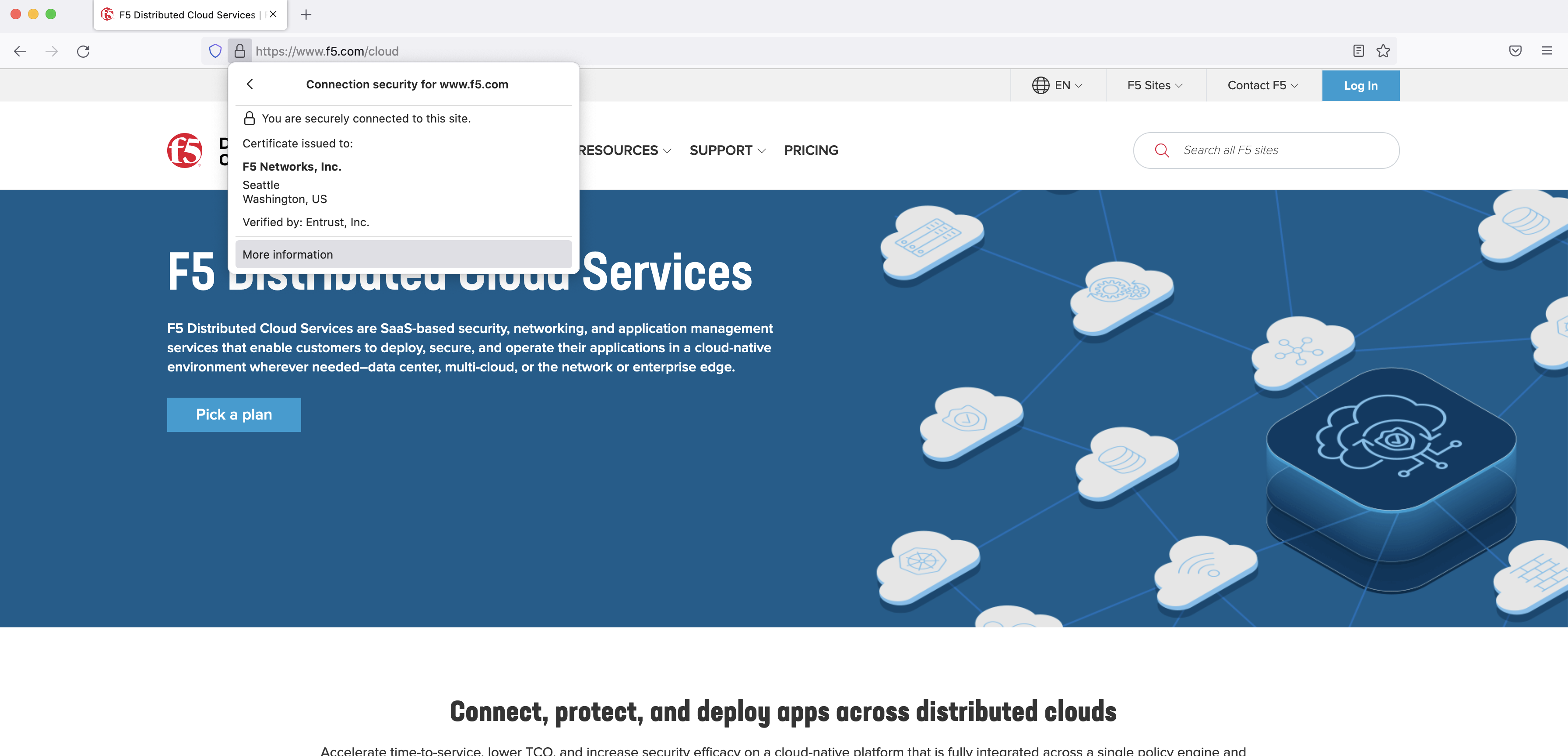Click the Log In button
The height and width of the screenshot is (756, 1568).
click(x=1361, y=85)
